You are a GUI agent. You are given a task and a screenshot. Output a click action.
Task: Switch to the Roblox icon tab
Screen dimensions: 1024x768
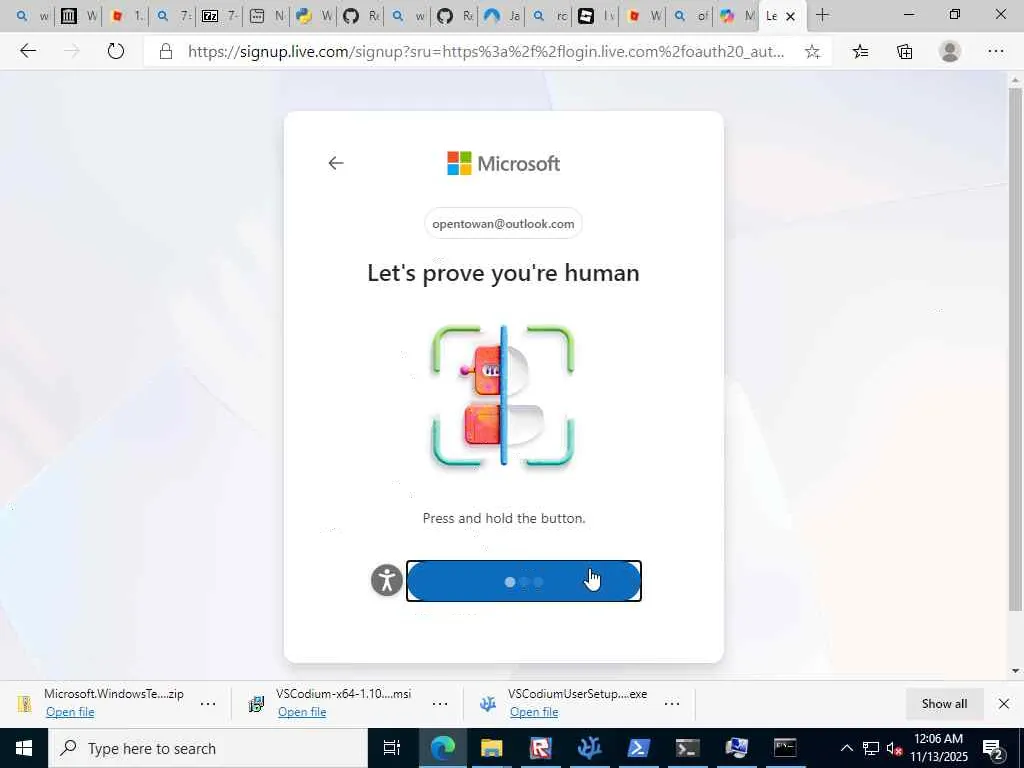pos(595,16)
